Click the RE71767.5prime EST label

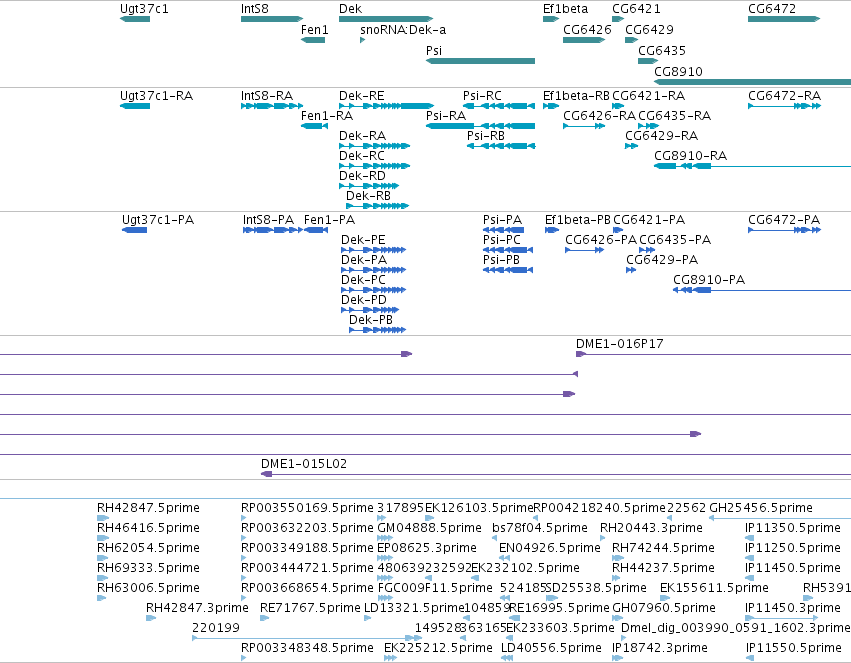310,608
